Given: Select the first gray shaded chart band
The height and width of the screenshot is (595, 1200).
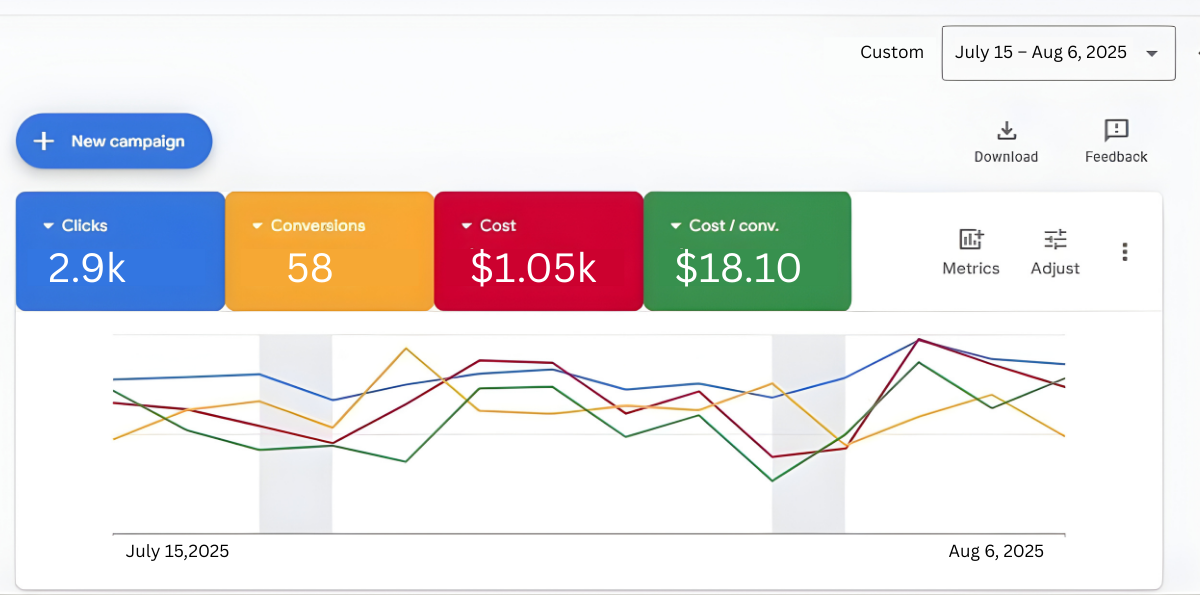Looking at the screenshot, I should tap(295, 480).
